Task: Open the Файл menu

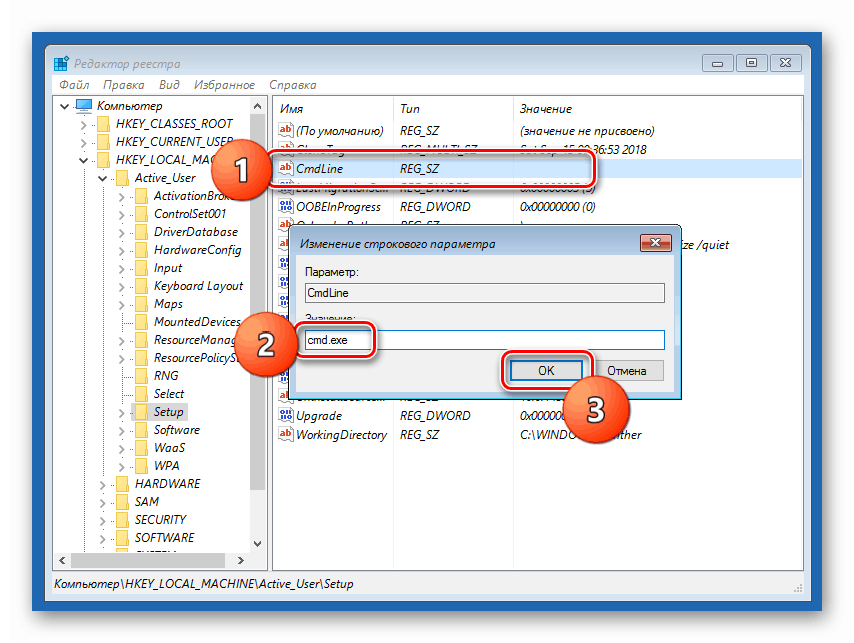Action: point(74,85)
